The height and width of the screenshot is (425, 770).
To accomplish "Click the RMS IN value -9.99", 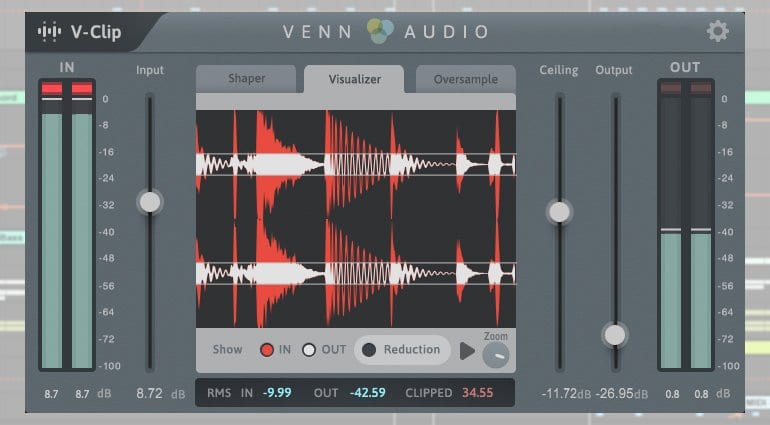I will [x=277, y=393].
